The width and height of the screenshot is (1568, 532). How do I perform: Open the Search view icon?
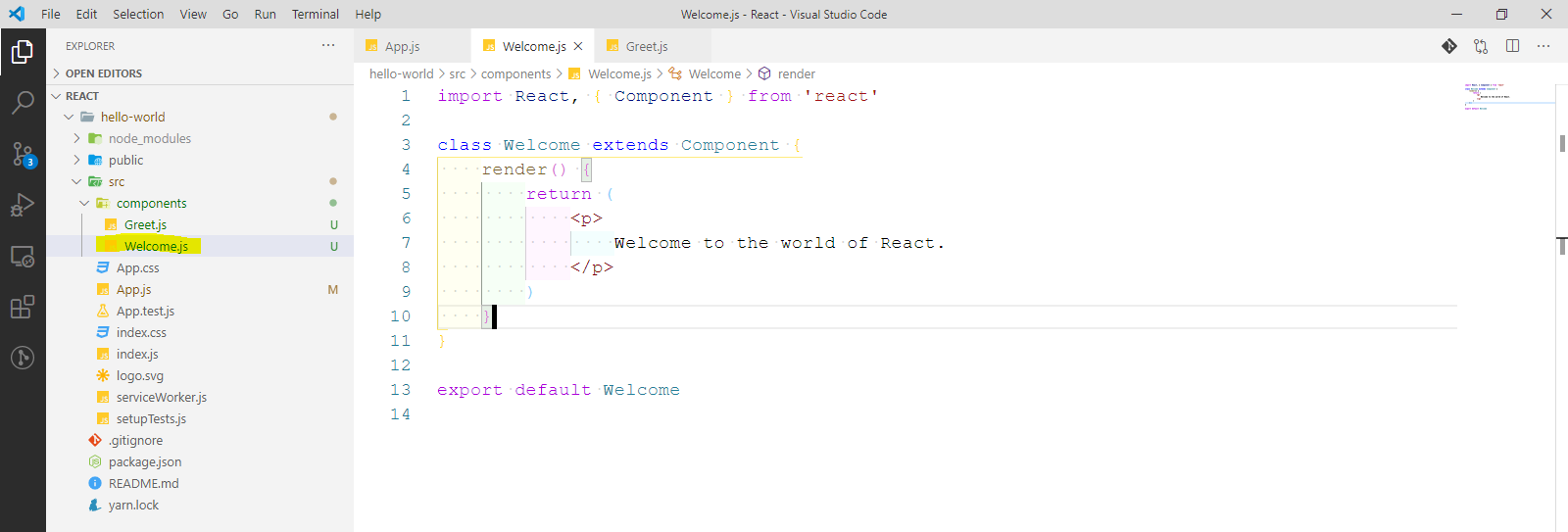(23, 102)
